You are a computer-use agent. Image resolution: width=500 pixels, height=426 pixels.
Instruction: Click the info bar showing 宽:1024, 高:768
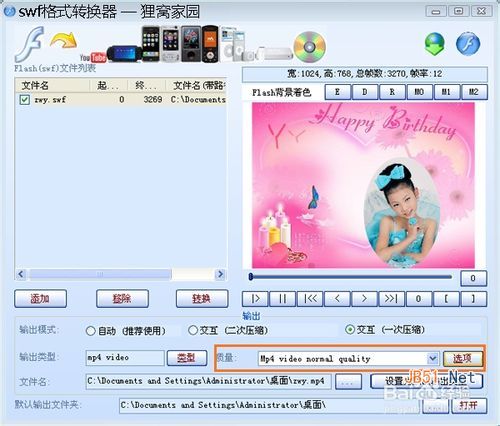365,74
